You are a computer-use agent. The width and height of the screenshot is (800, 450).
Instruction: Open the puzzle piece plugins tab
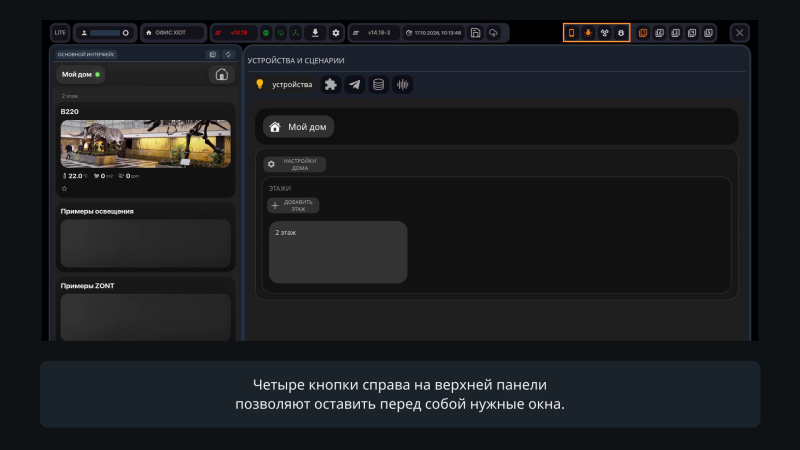pyautogui.click(x=331, y=85)
